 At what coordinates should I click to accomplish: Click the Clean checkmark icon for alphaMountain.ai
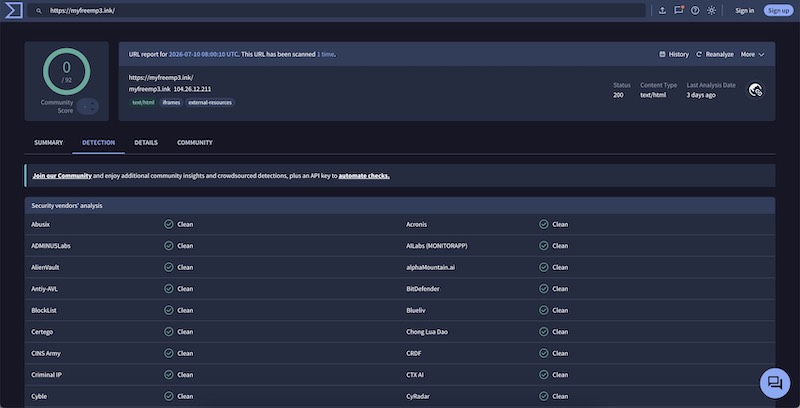pyautogui.click(x=543, y=267)
